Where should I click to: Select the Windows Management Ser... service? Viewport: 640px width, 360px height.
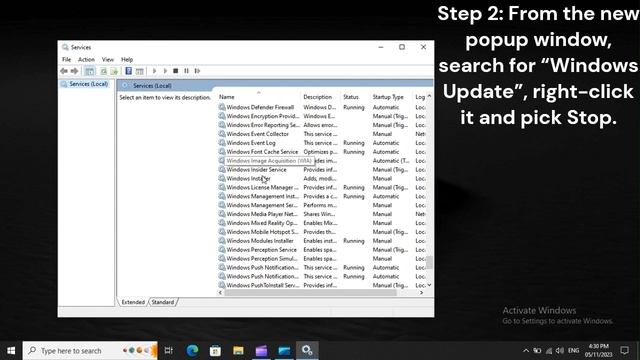[262, 205]
